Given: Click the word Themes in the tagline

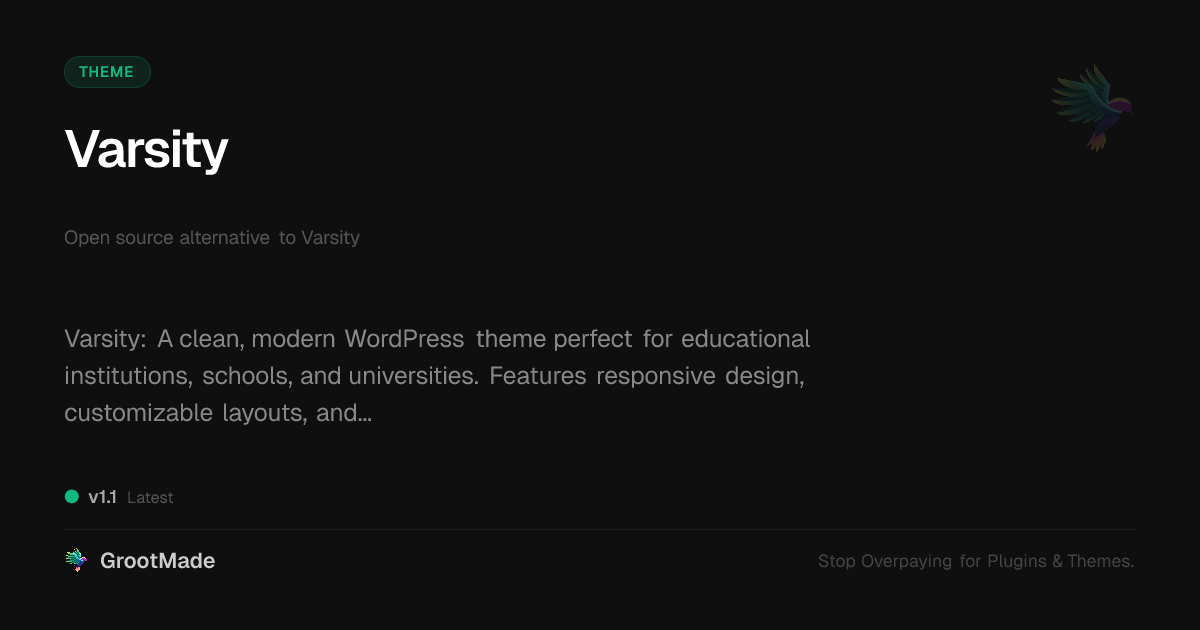Looking at the screenshot, I should point(1100,561).
